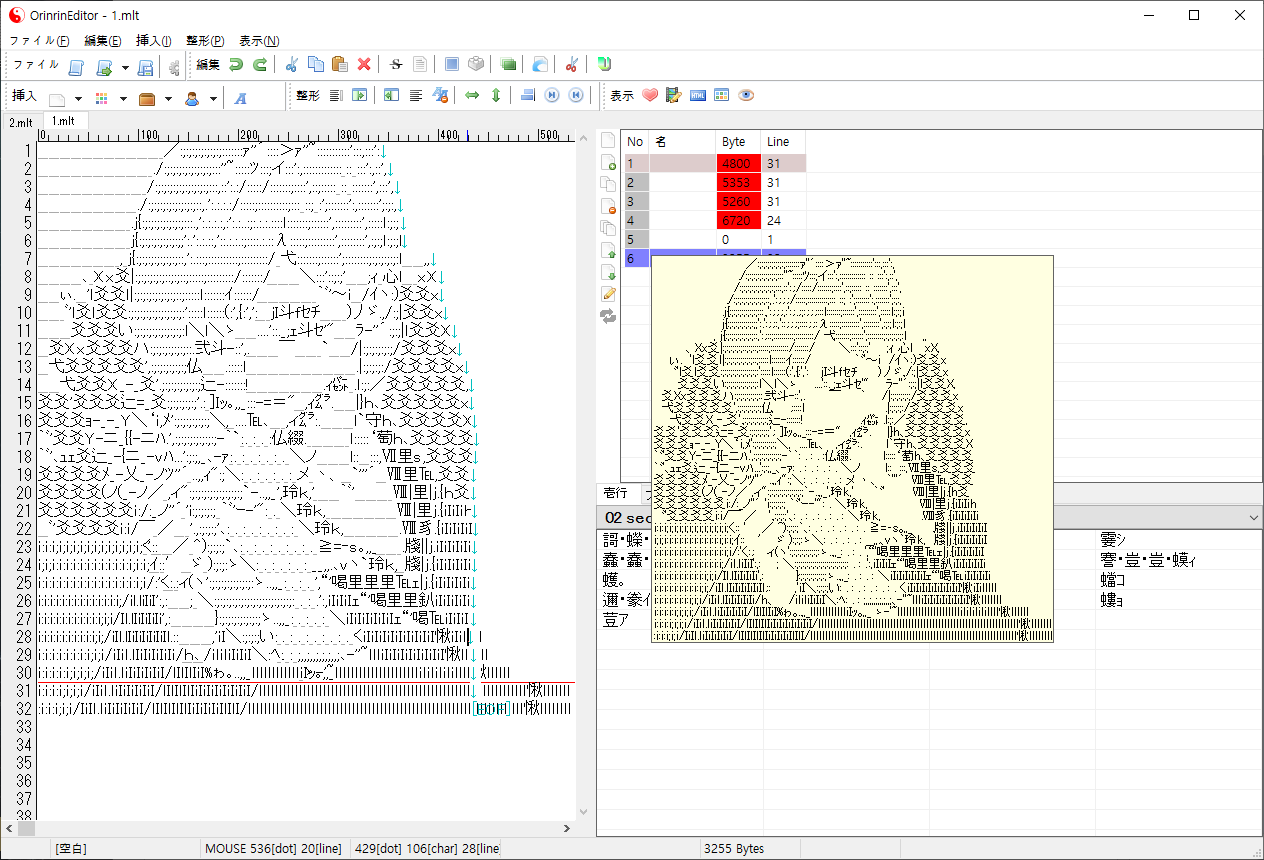Click the HTML view icon
Screen dimensions: 1264x860
[698, 96]
